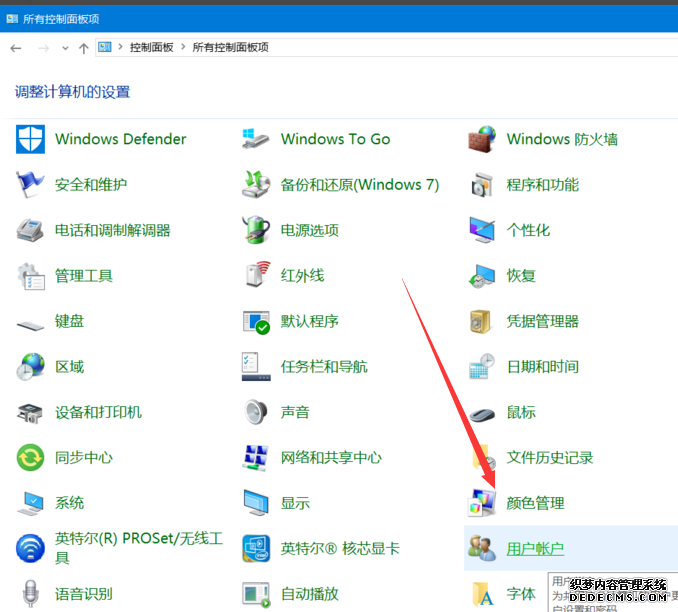This screenshot has width=678, height=612.
Task: Open the 颜色管理 text link
Action: click(x=535, y=503)
